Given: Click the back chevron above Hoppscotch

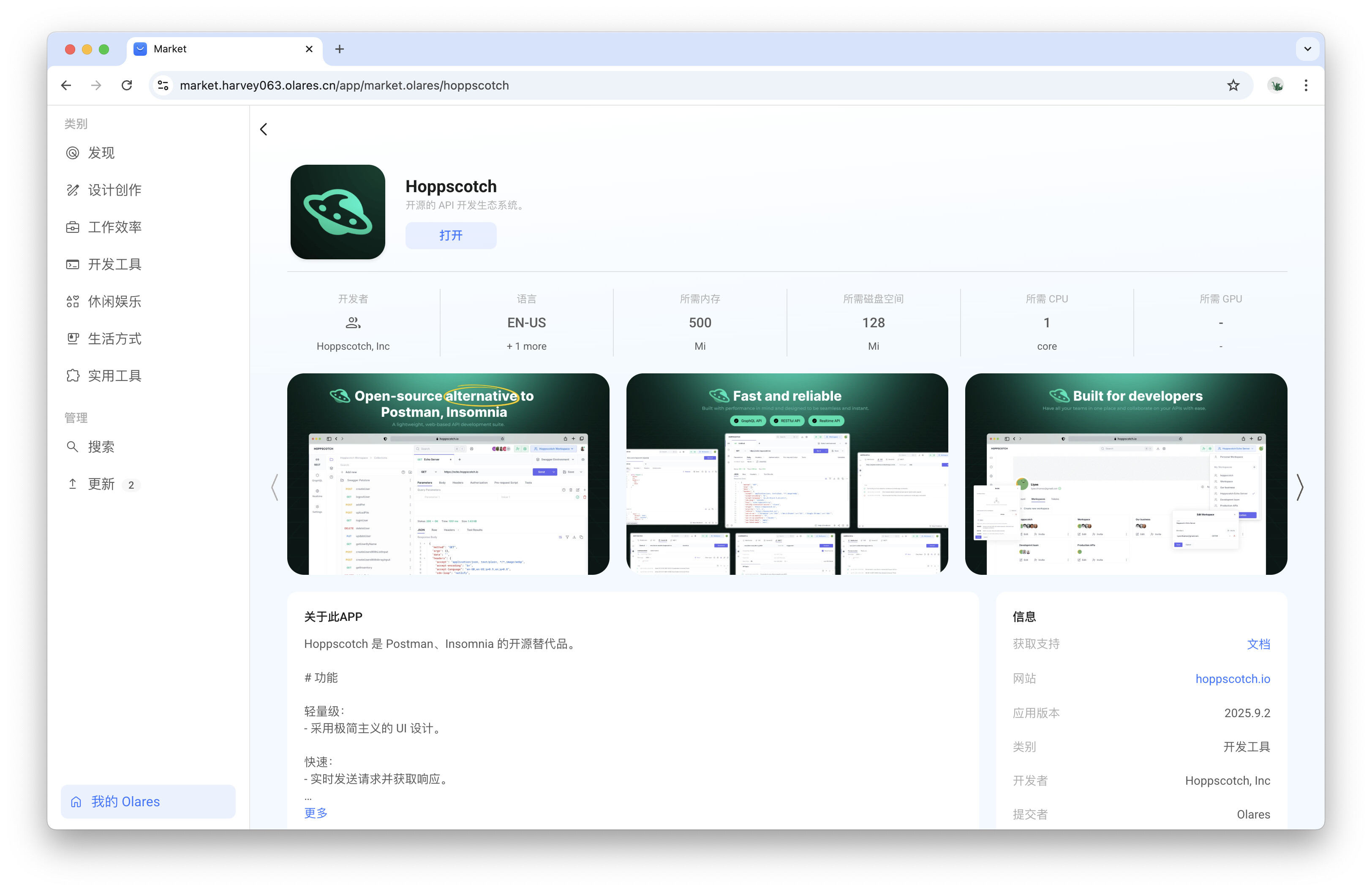Looking at the screenshot, I should point(264,129).
